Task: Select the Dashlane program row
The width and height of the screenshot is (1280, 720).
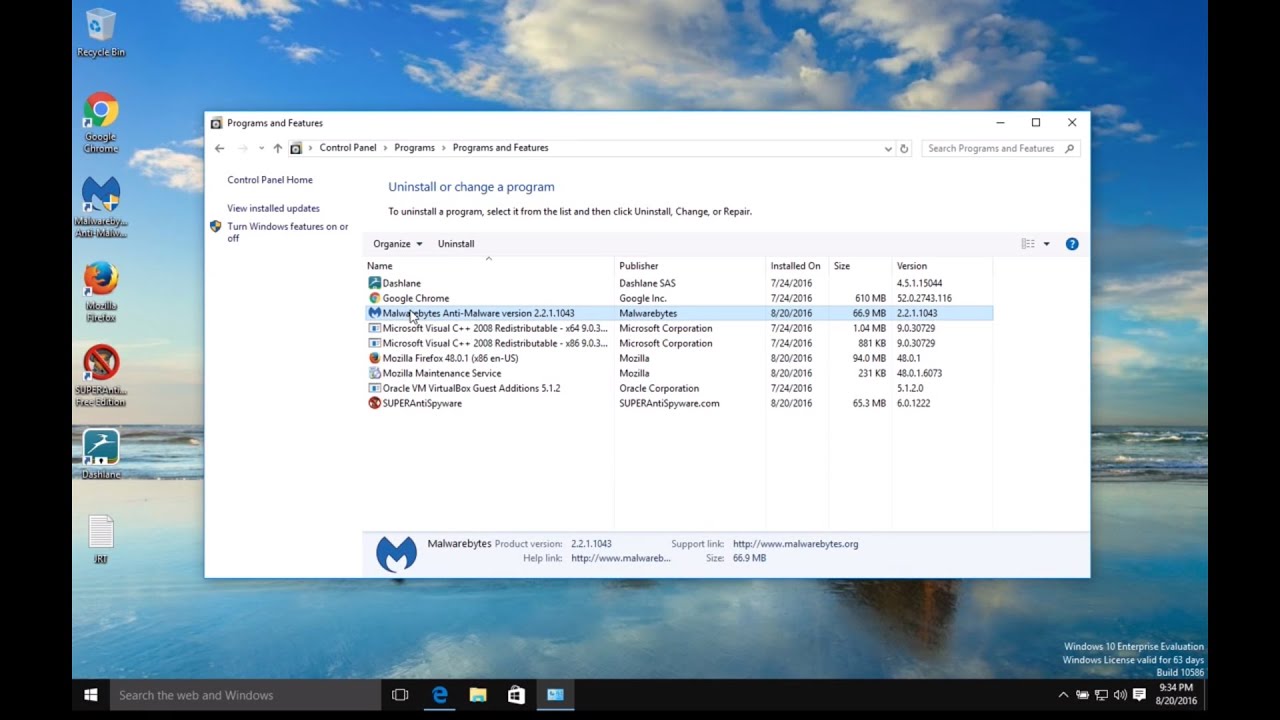Action: coord(679,283)
